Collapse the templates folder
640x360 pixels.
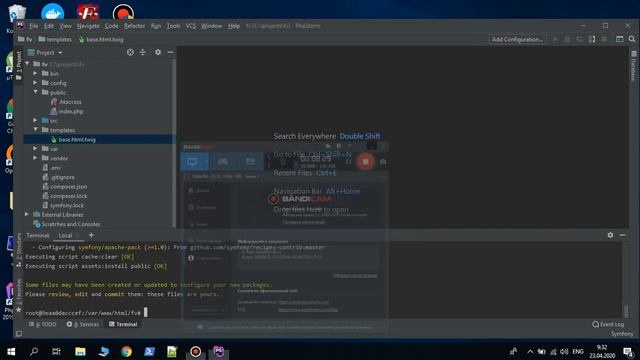coord(35,130)
